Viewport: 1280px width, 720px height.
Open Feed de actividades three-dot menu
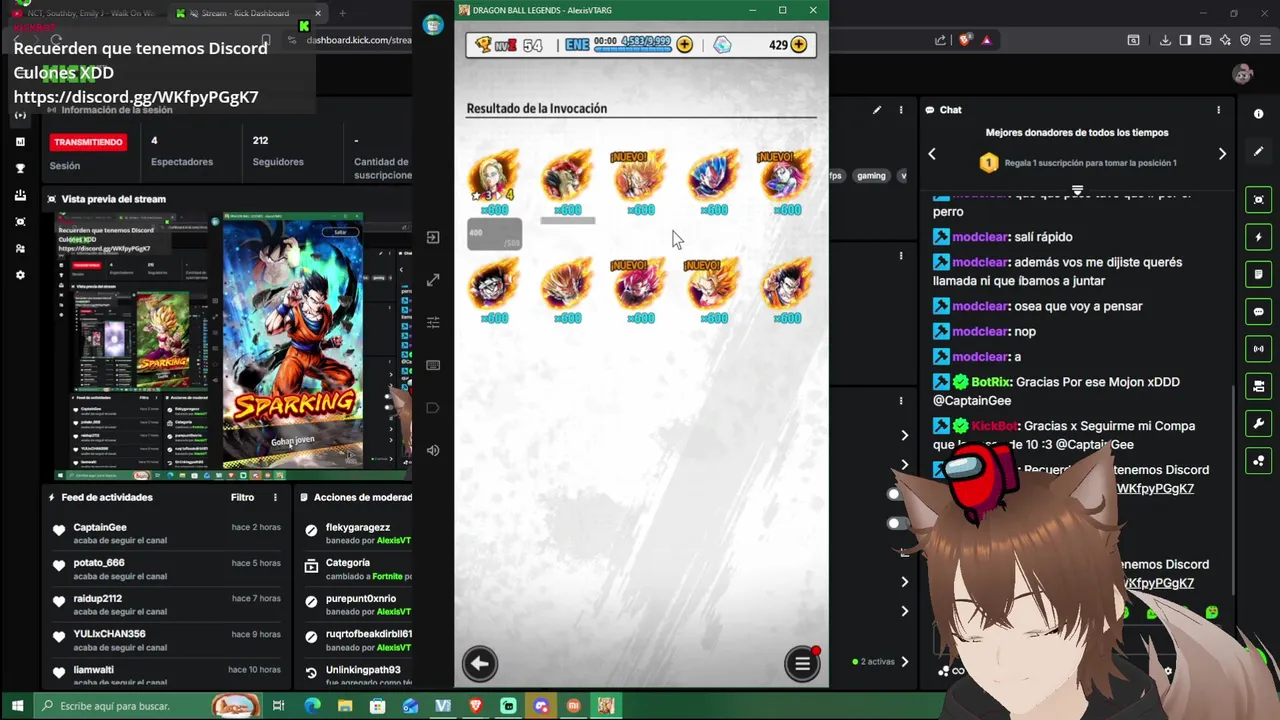coord(275,497)
